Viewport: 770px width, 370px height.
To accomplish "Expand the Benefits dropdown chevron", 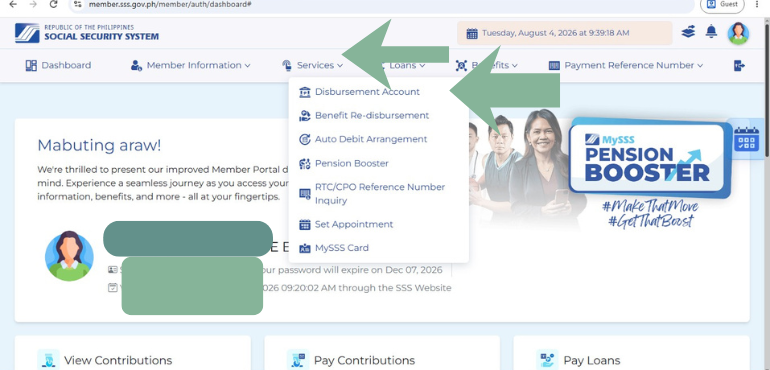I will tap(514, 65).
